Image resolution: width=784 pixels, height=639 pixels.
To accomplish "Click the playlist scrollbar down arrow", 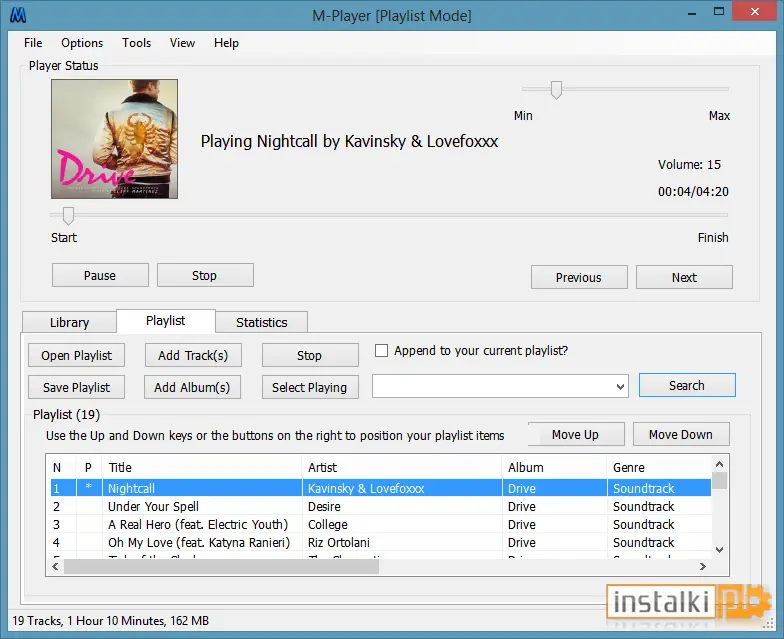I will point(720,550).
